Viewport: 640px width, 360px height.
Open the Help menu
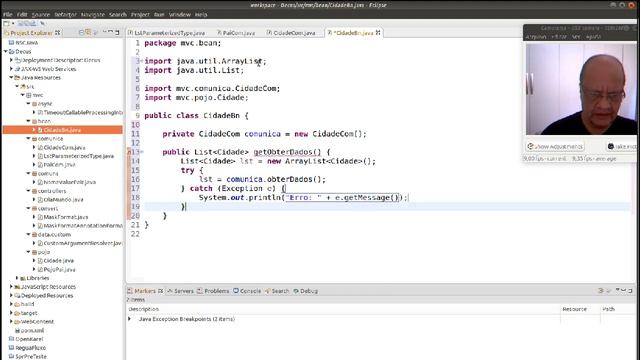click(201, 14)
